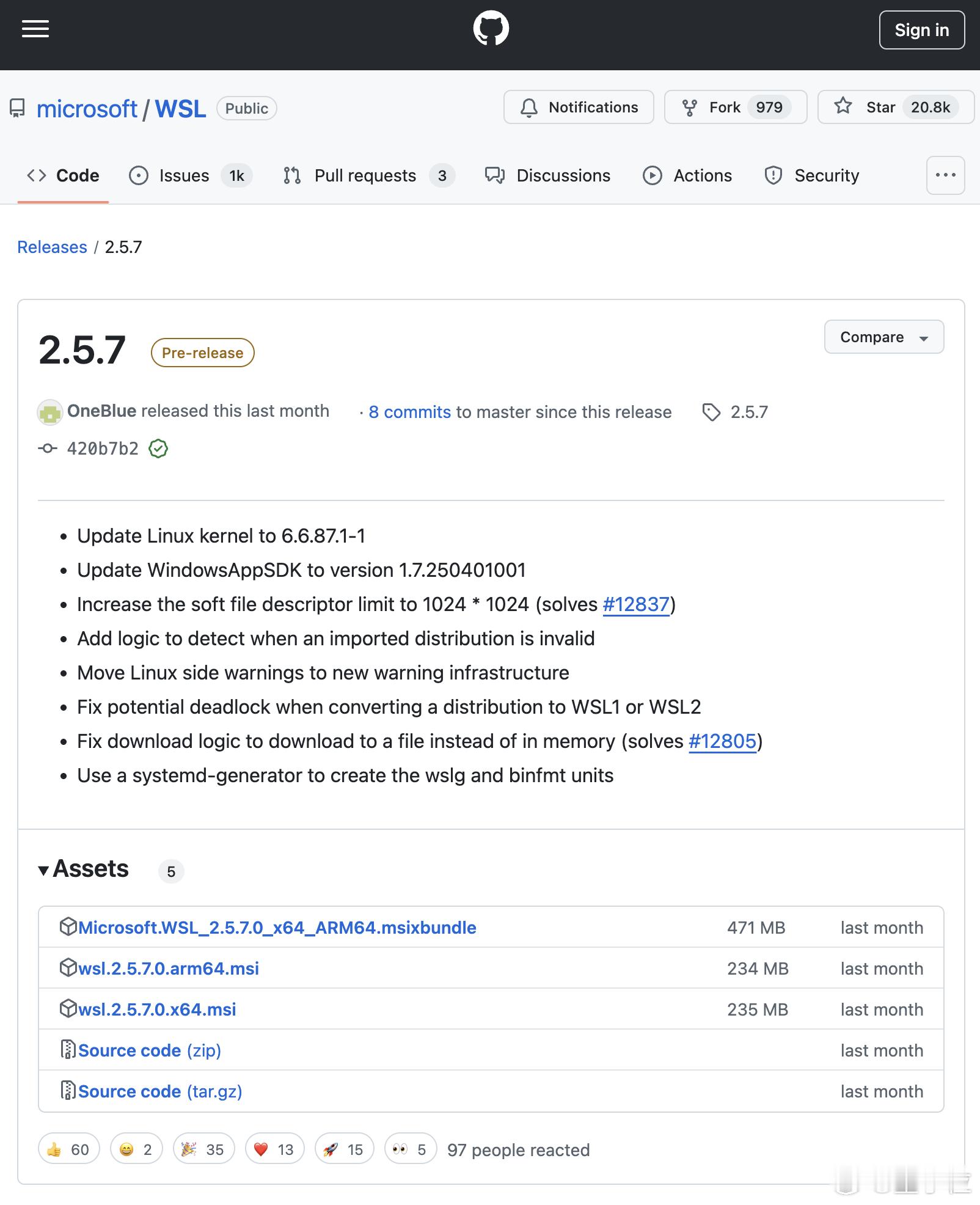
Task: Open the Discussions tab
Action: click(x=547, y=176)
